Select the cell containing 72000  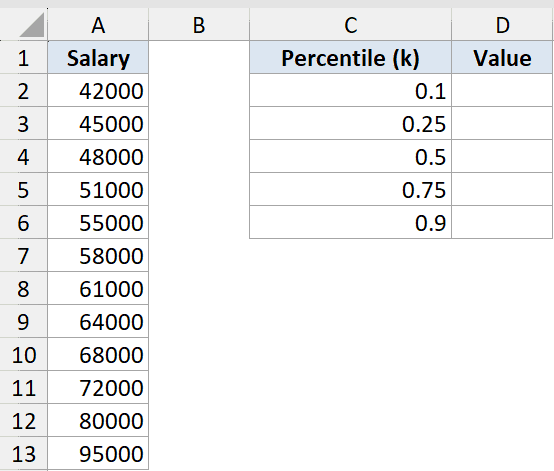(x=98, y=387)
